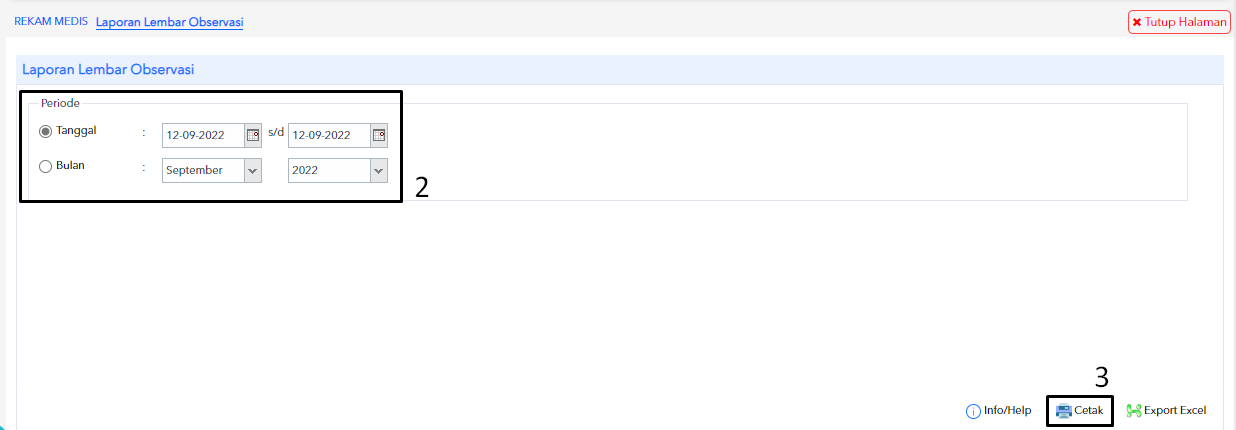Open the month combo box showing September

[x=212, y=171]
